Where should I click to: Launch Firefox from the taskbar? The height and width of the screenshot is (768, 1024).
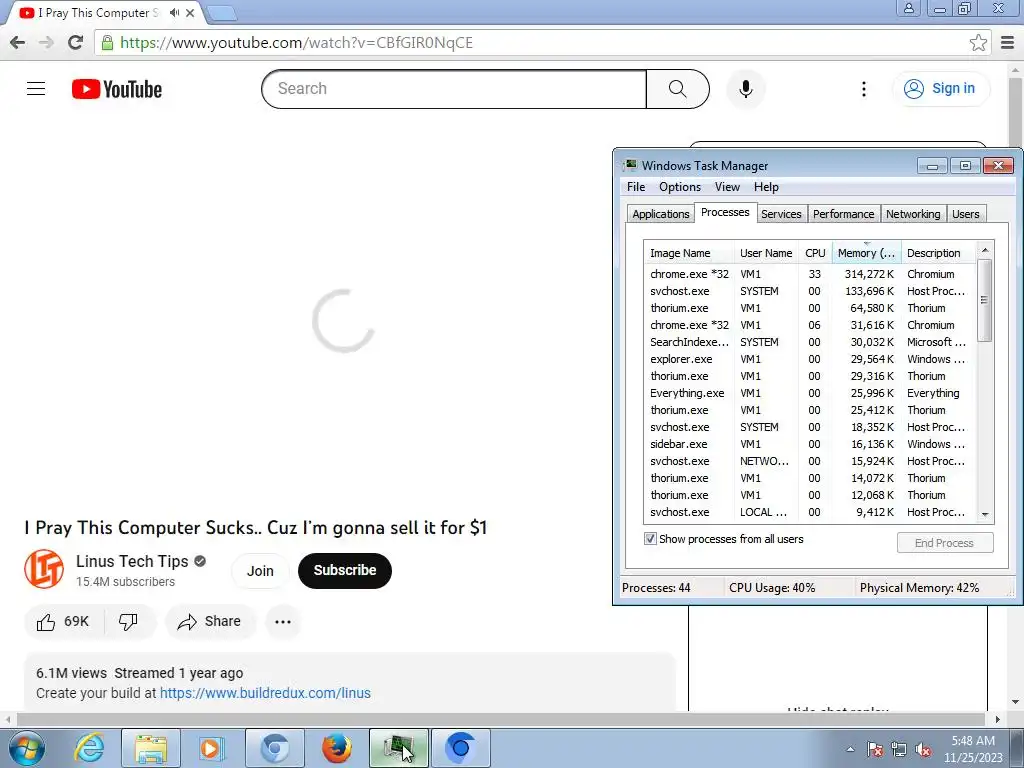pos(336,748)
